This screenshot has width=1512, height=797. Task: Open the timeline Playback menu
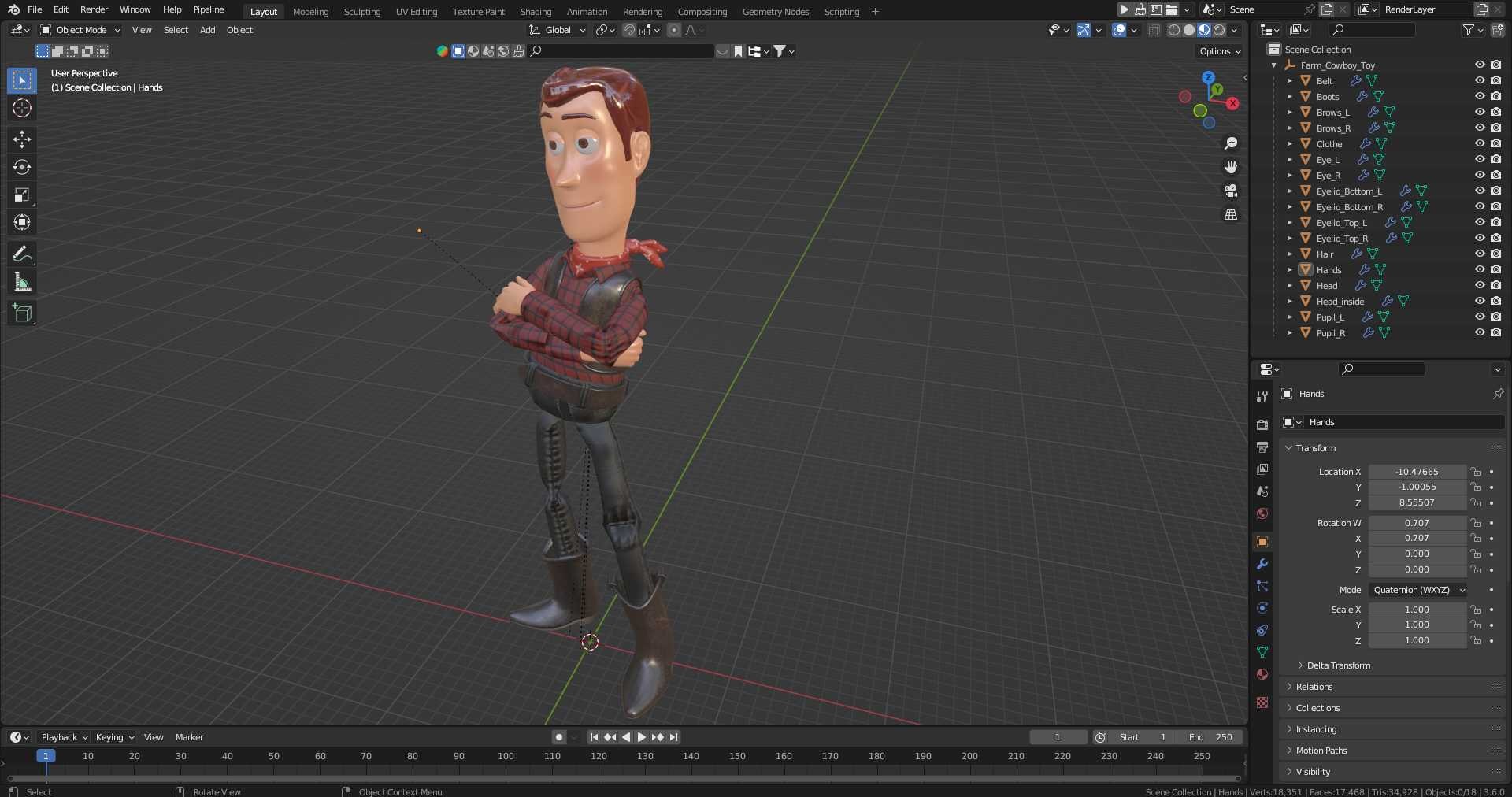64,737
